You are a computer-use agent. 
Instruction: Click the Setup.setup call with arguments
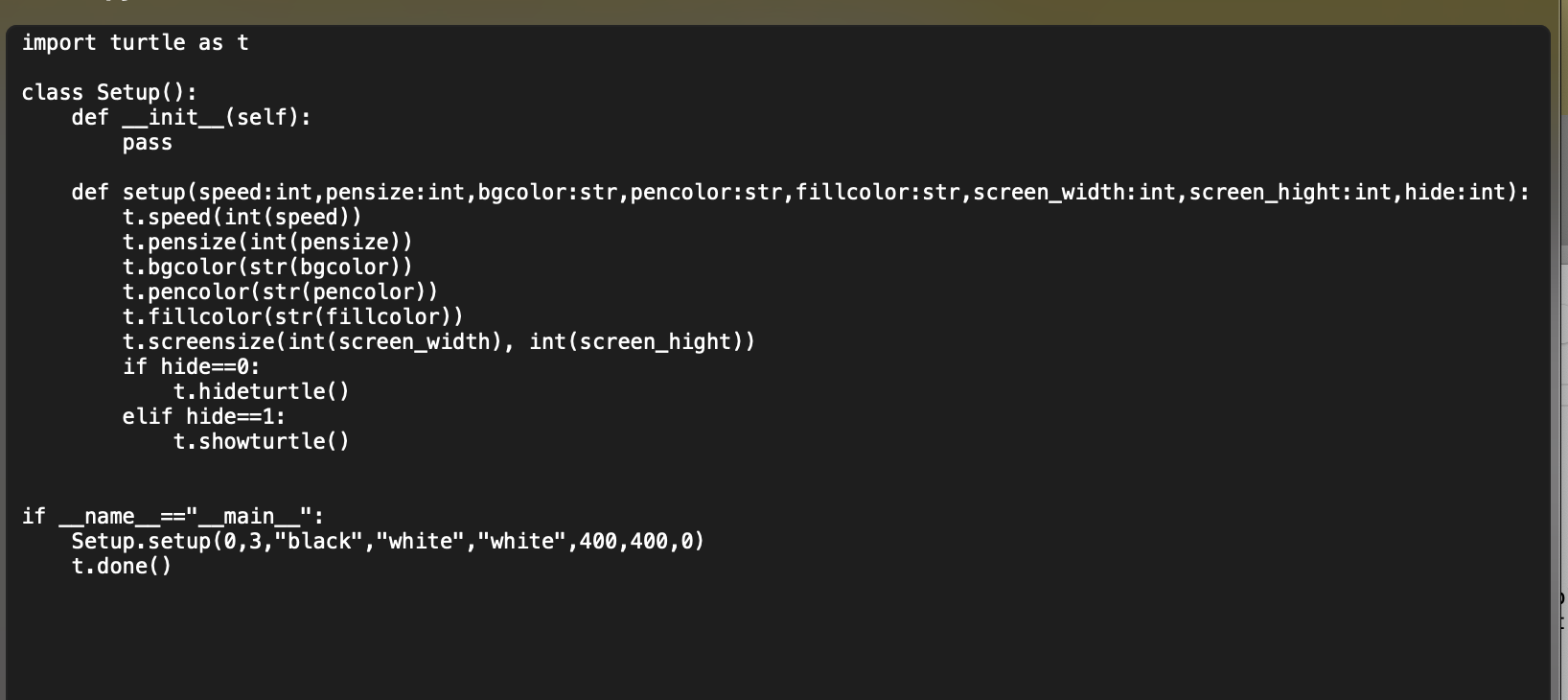coord(388,542)
